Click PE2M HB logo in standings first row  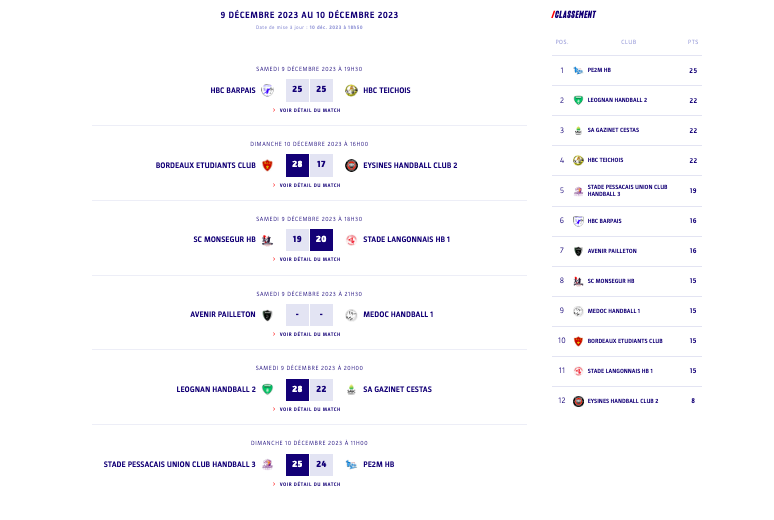point(578,71)
